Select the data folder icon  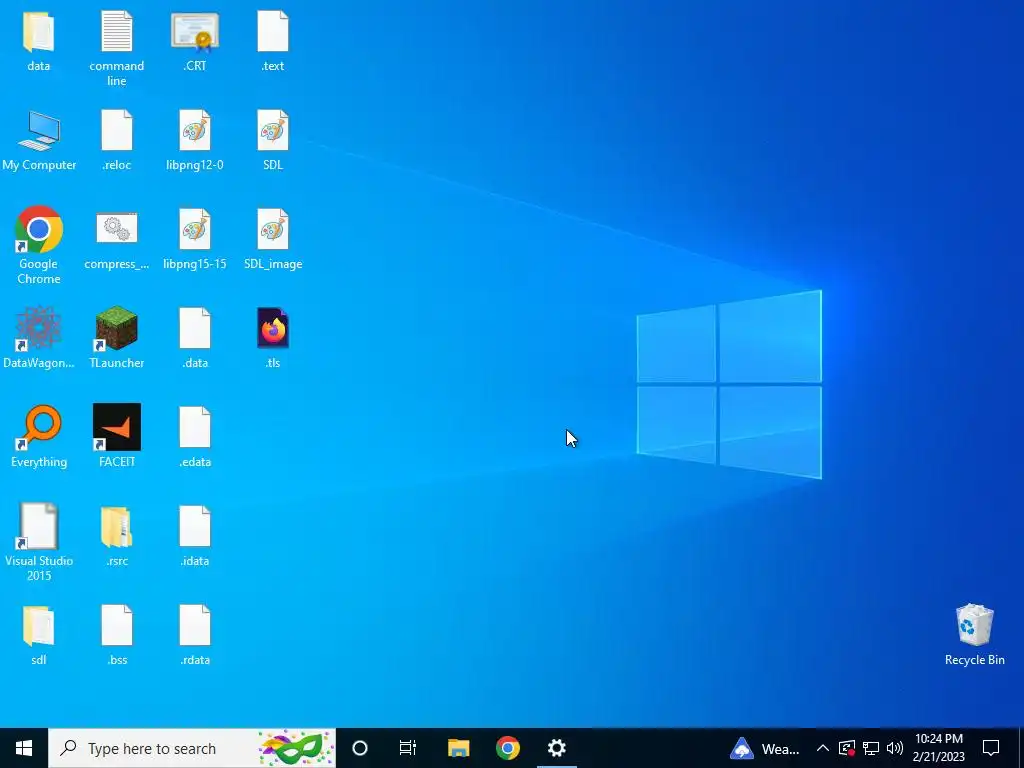[x=39, y=31]
